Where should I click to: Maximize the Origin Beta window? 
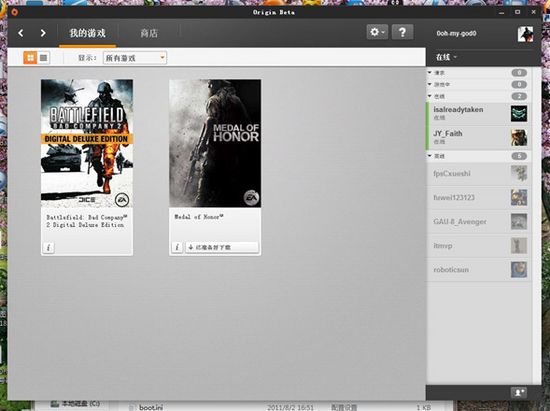[x=517, y=12]
